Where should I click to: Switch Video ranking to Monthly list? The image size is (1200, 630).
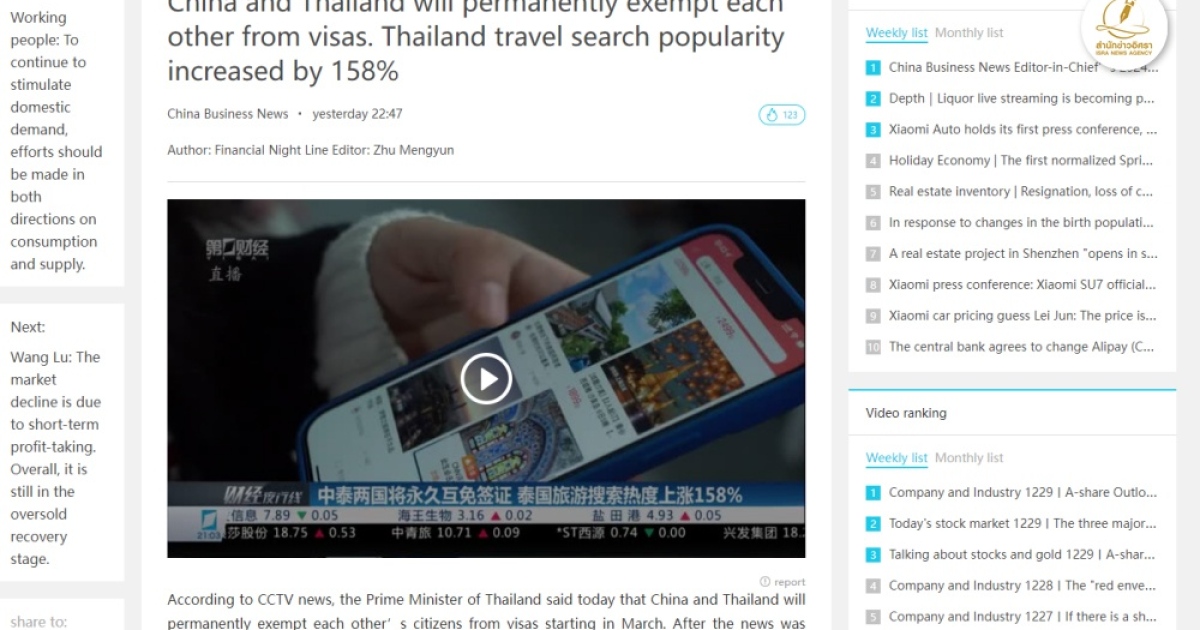point(968,458)
